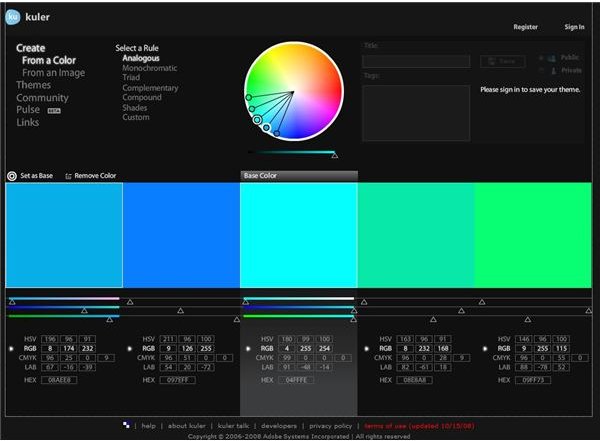Click the HEX field showing 08AEE8
This screenshot has height=441, width=600.
click(59, 380)
